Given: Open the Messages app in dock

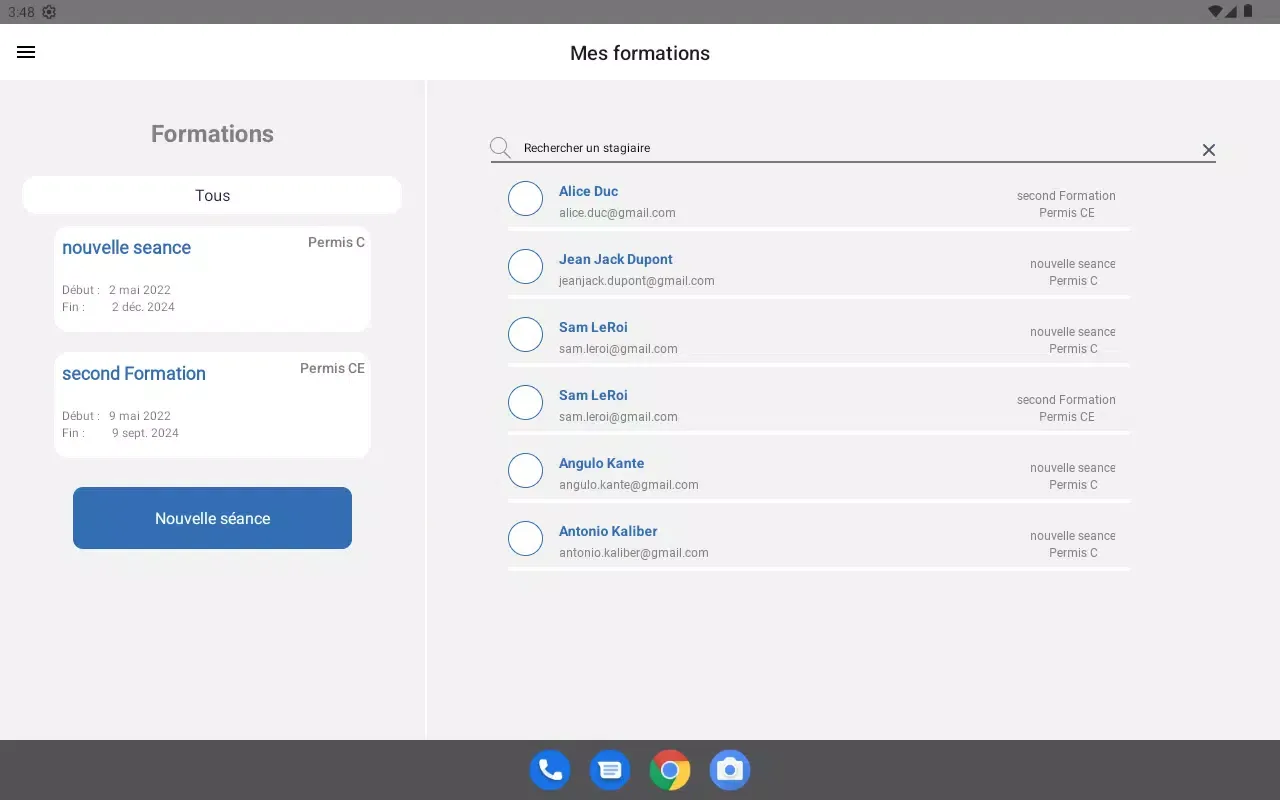Looking at the screenshot, I should click(x=610, y=770).
